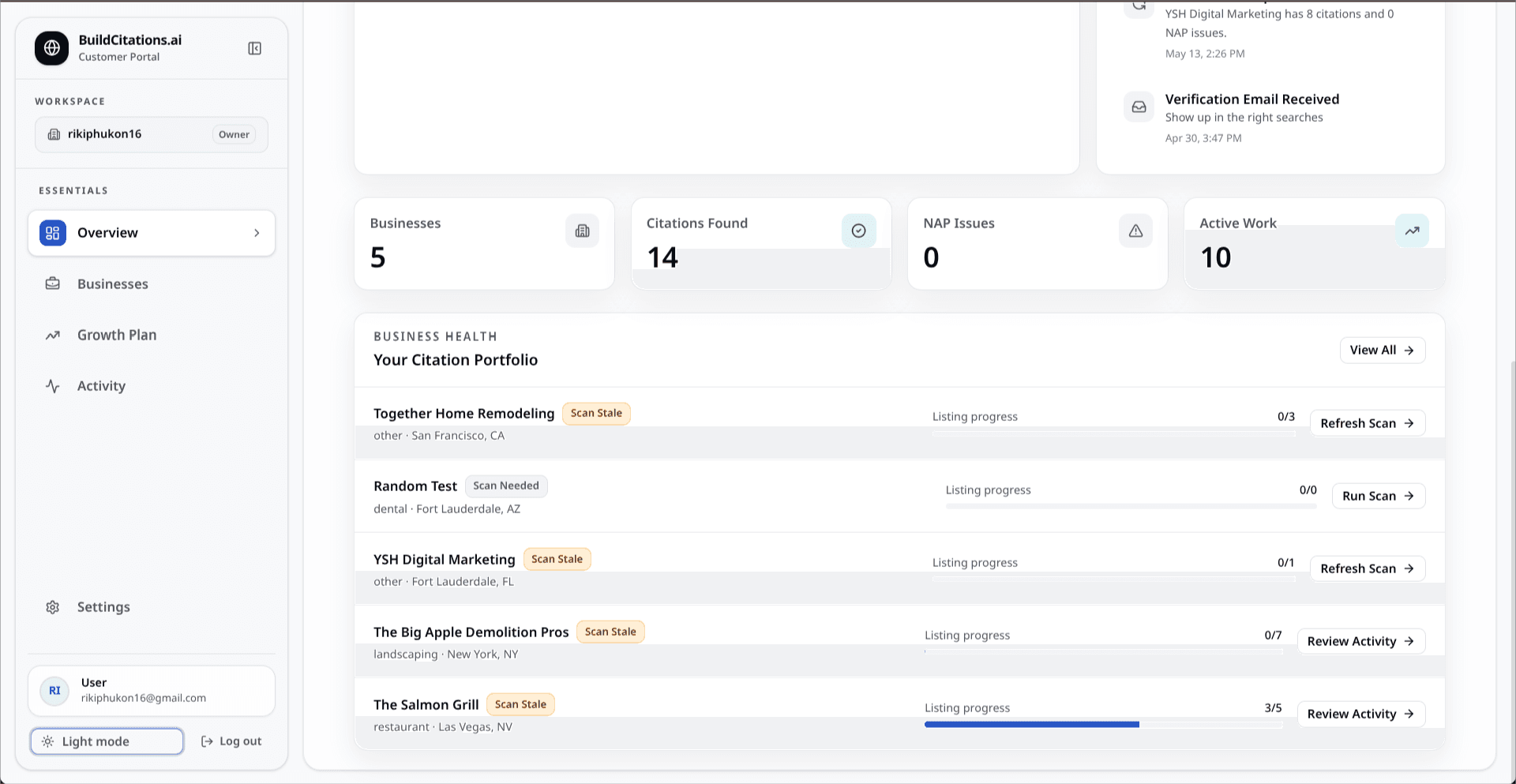The image size is (1516, 784).
Task: Click the Businesses briefcase icon
Action: pyautogui.click(x=53, y=283)
